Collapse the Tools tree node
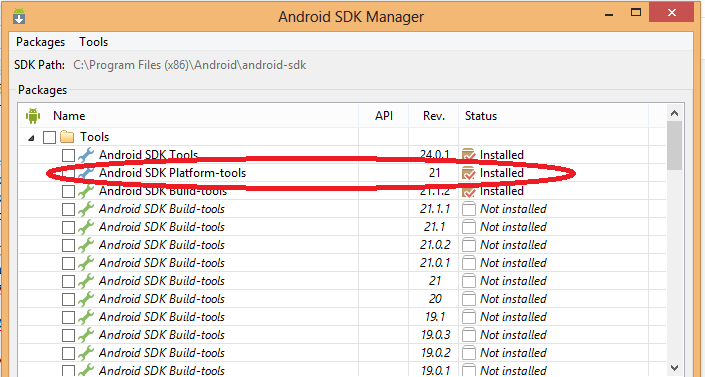Image resolution: width=705 pixels, height=377 pixels. click(31, 138)
